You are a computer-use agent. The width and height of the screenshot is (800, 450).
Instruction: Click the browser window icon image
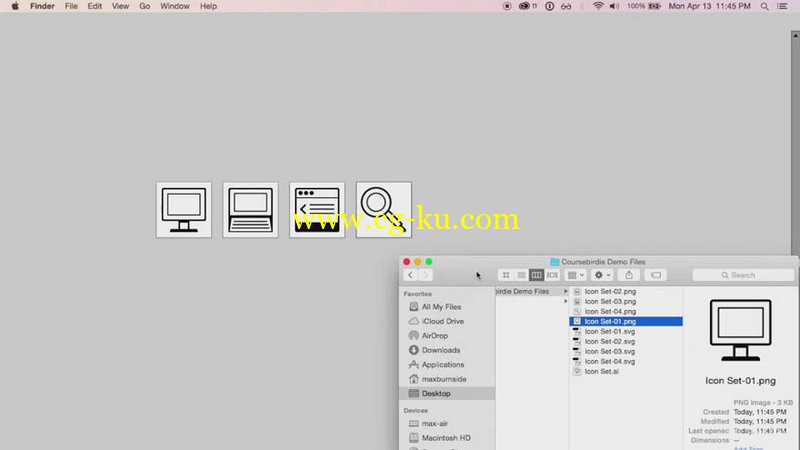click(x=317, y=210)
